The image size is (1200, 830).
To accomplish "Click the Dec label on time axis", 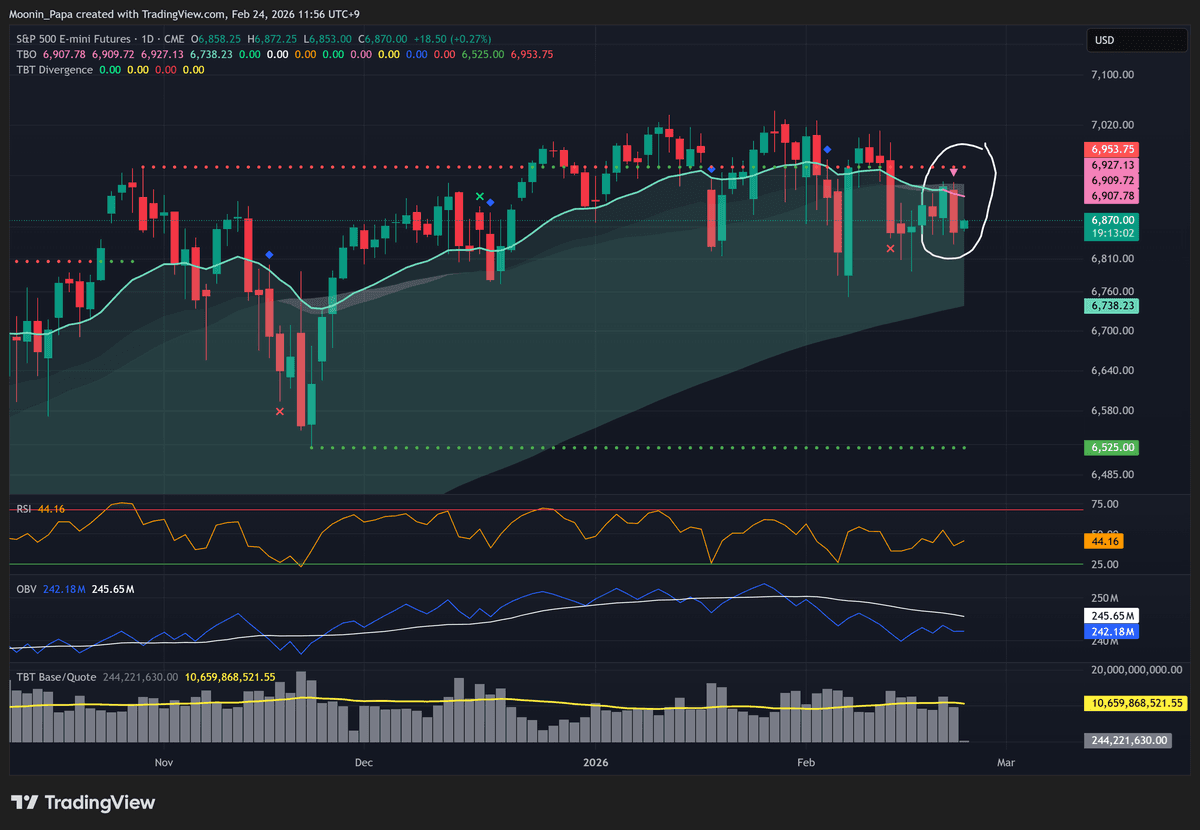I will (x=363, y=762).
